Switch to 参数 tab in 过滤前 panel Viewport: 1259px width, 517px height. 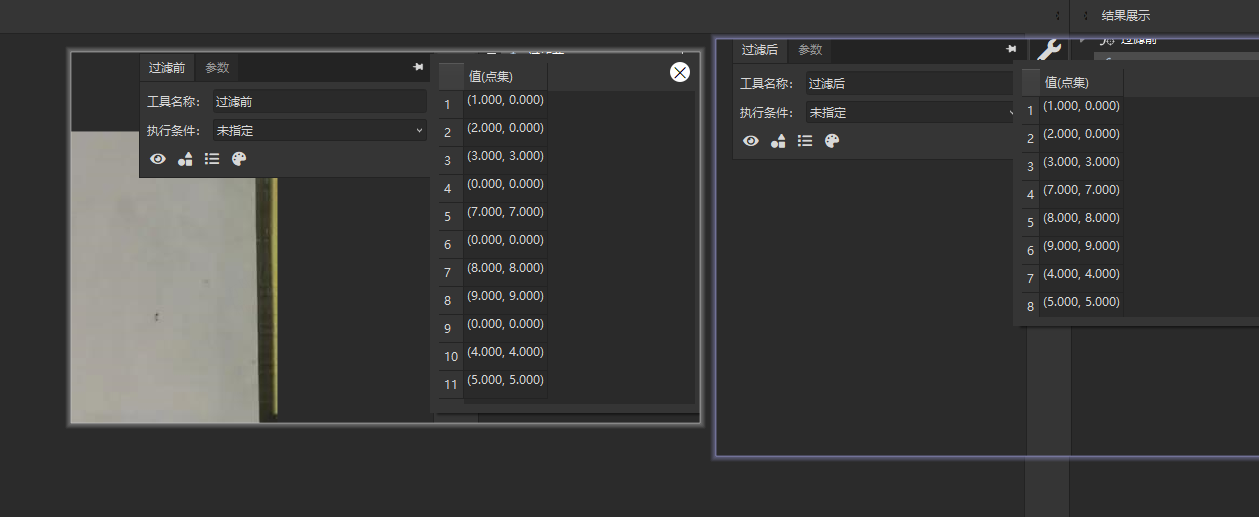pos(217,68)
